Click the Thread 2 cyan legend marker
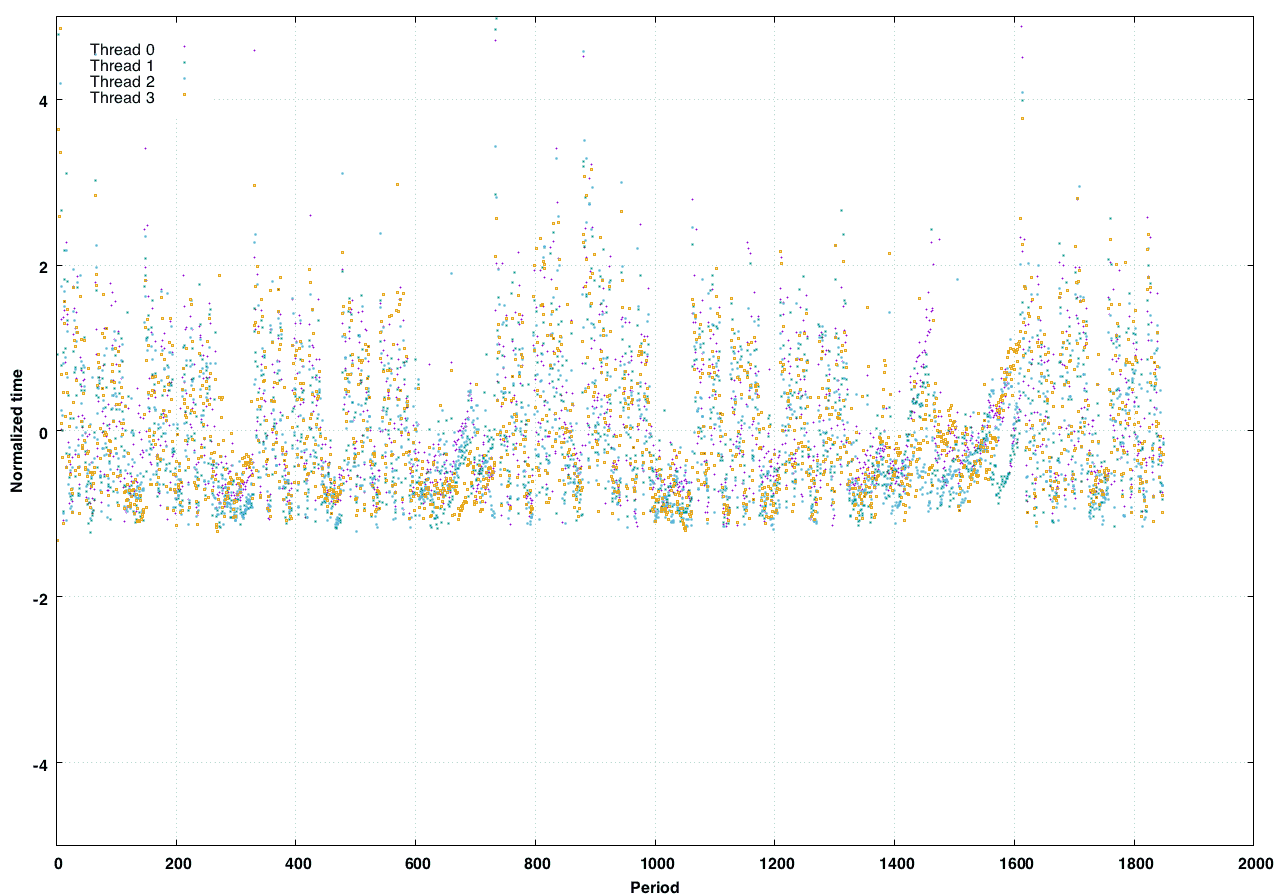The image size is (1280, 896). pos(185,79)
